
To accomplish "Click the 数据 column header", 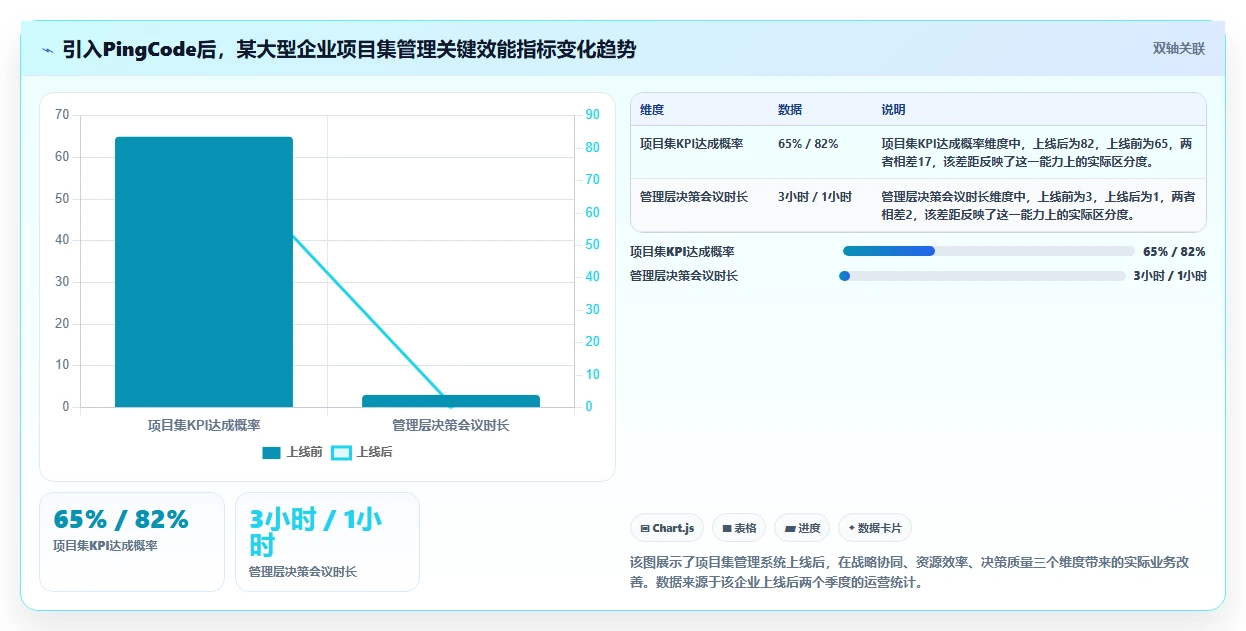I will 790,109.
